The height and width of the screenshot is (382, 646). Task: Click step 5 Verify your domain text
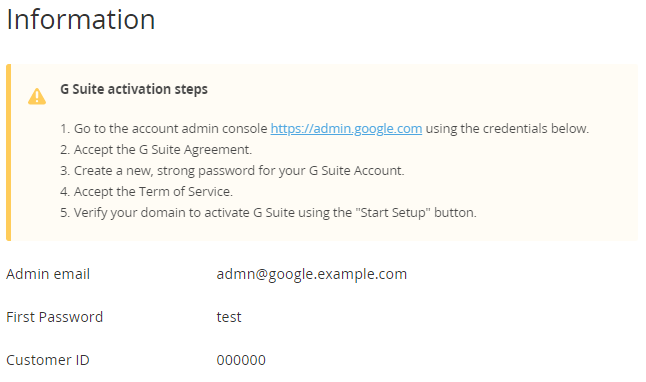coord(268,213)
